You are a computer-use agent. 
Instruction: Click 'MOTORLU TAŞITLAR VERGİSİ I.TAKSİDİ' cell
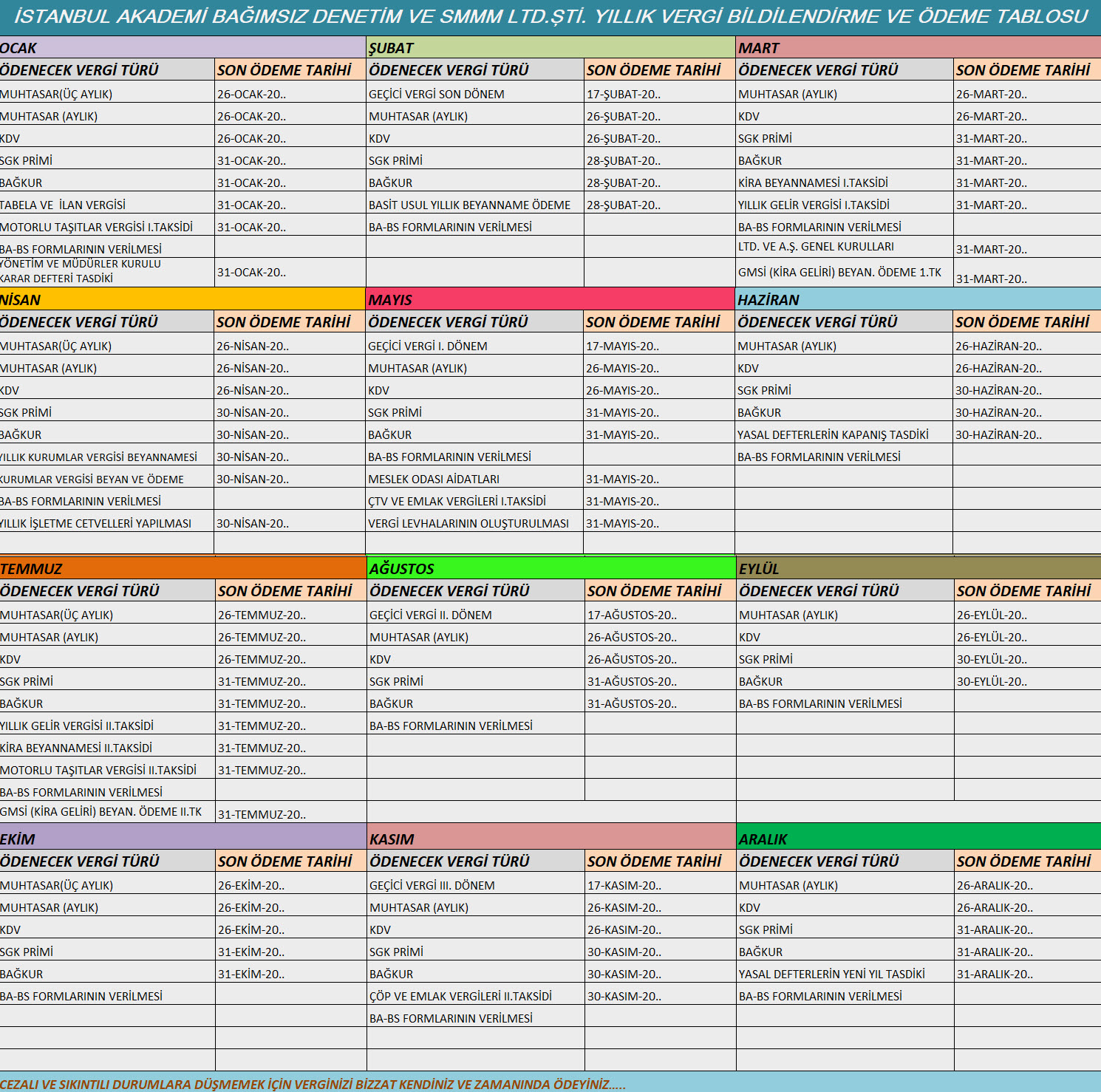[107, 225]
